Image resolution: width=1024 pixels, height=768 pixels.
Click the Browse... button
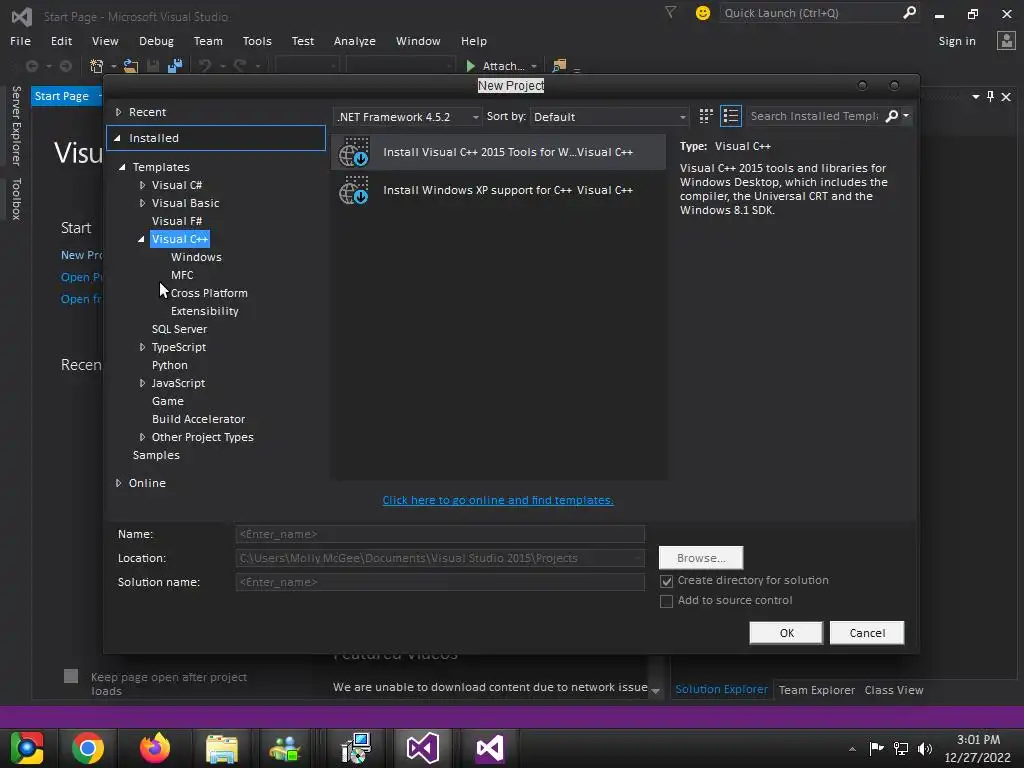(x=701, y=558)
